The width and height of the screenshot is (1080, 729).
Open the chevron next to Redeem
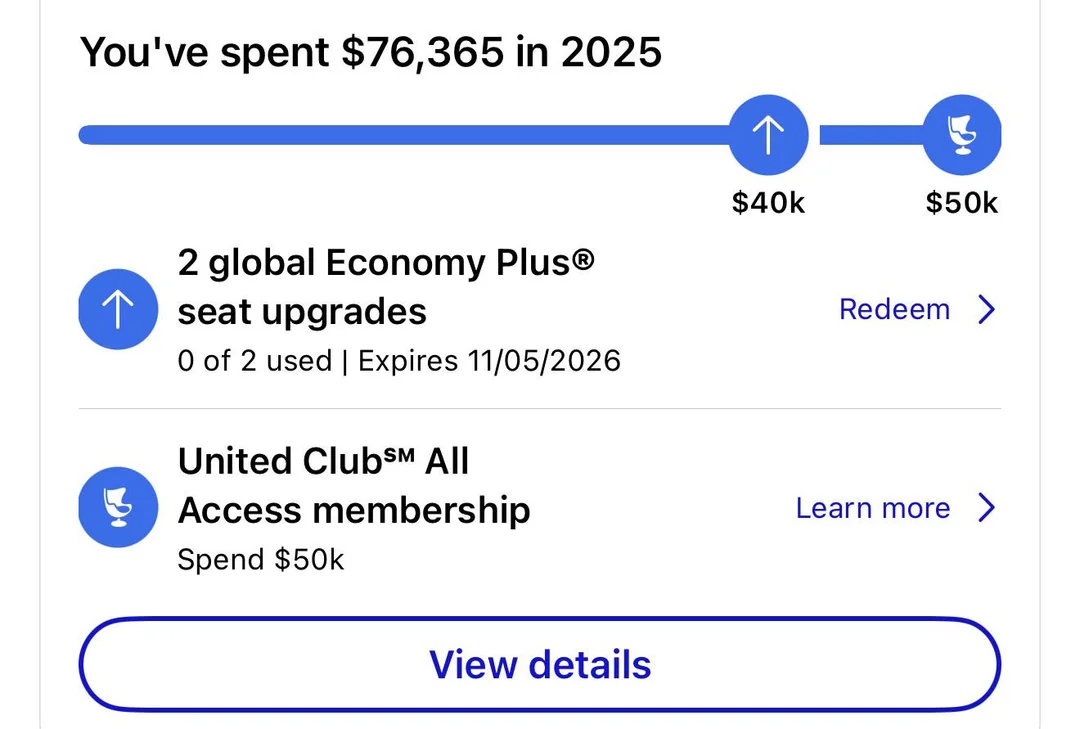click(987, 310)
